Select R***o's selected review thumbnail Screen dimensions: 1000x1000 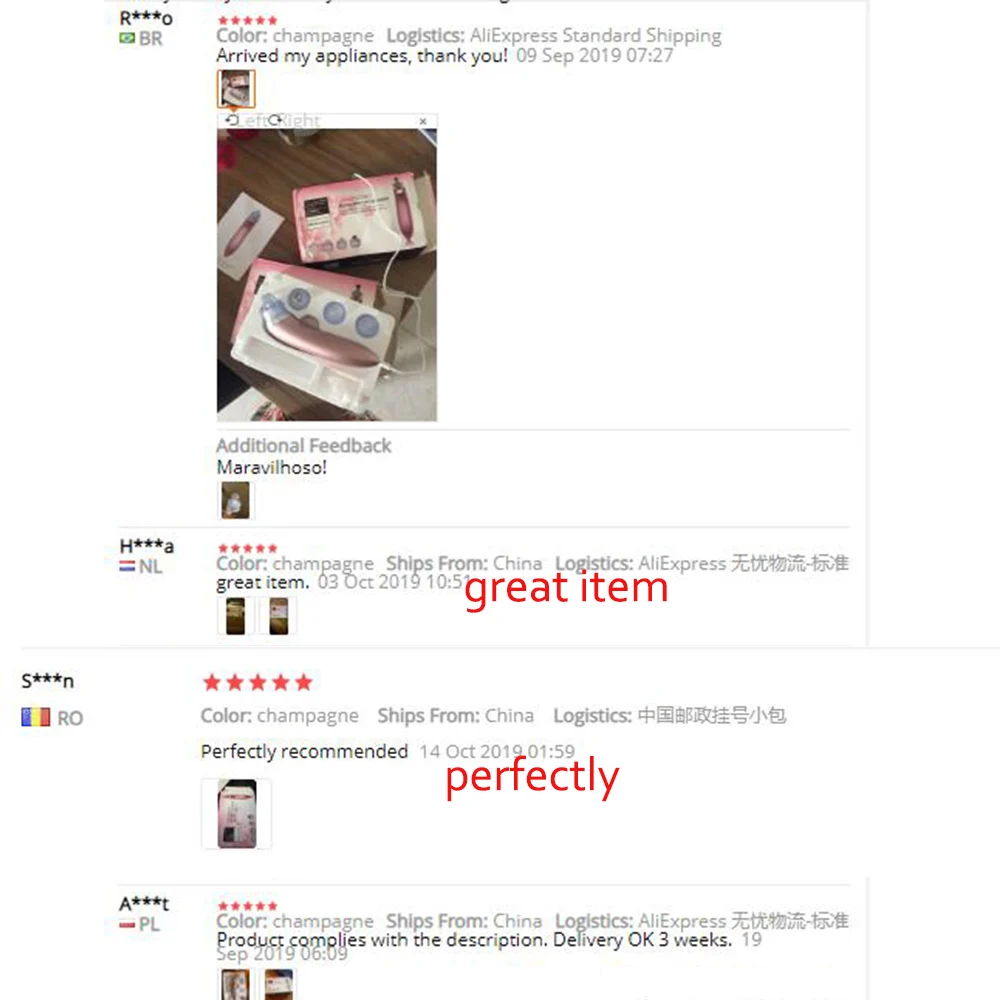tap(236, 89)
